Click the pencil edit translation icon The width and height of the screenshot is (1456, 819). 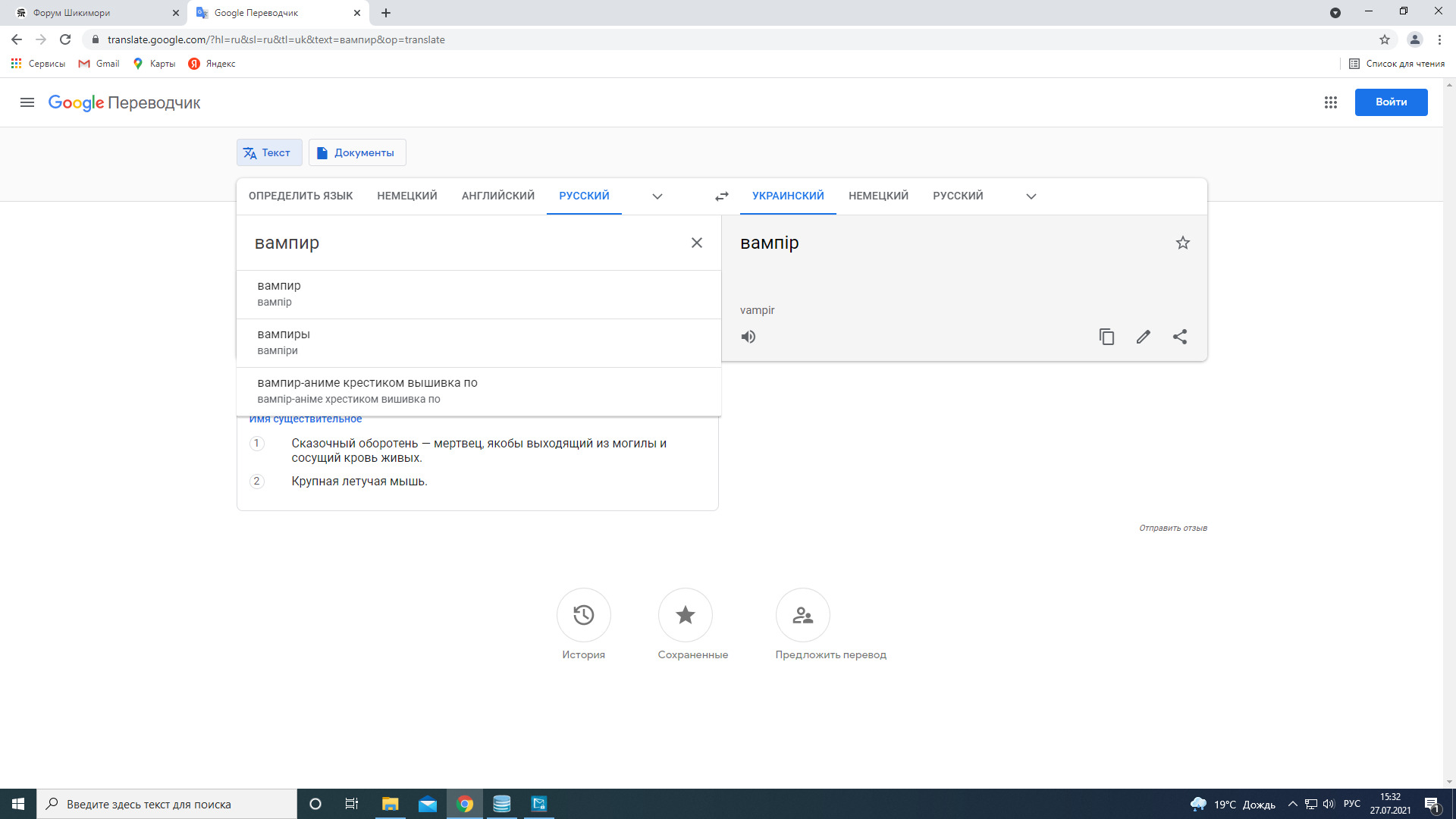pos(1143,337)
